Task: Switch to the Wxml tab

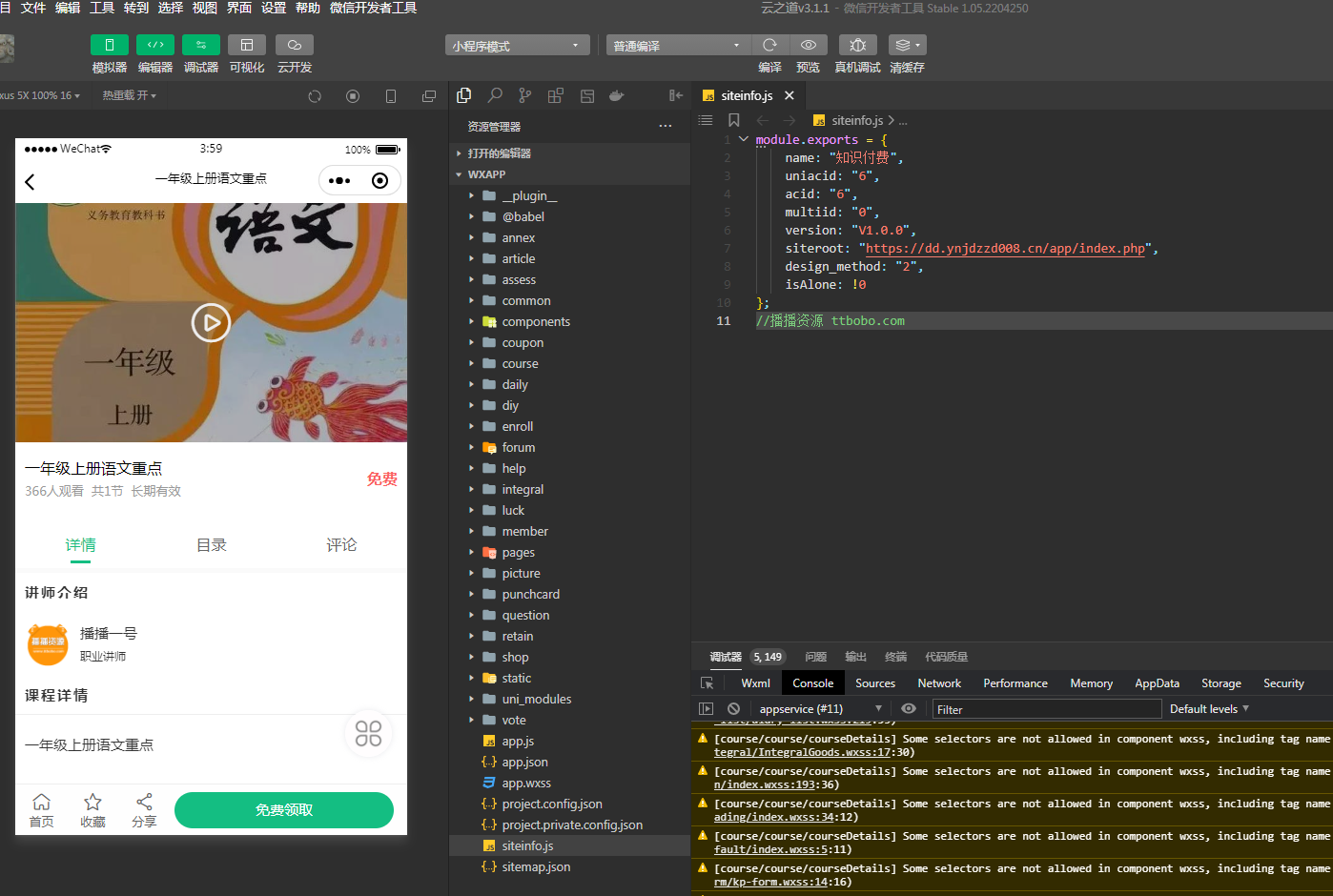Action: click(x=755, y=683)
